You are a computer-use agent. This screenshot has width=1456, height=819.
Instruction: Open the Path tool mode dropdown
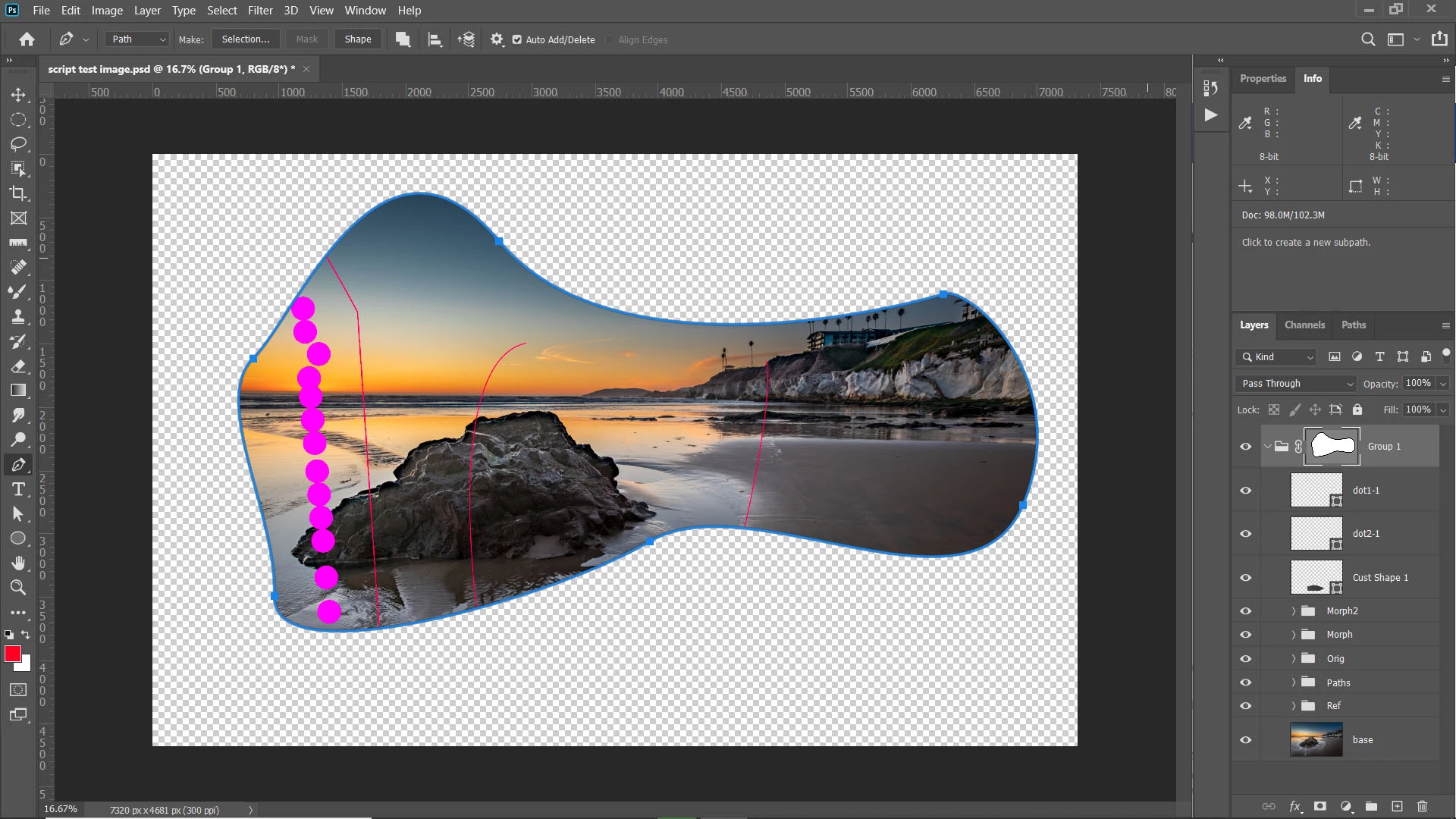[137, 39]
